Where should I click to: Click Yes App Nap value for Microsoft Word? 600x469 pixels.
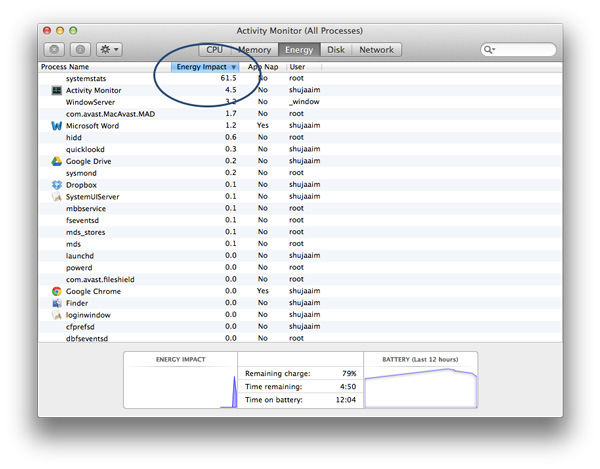click(262, 125)
